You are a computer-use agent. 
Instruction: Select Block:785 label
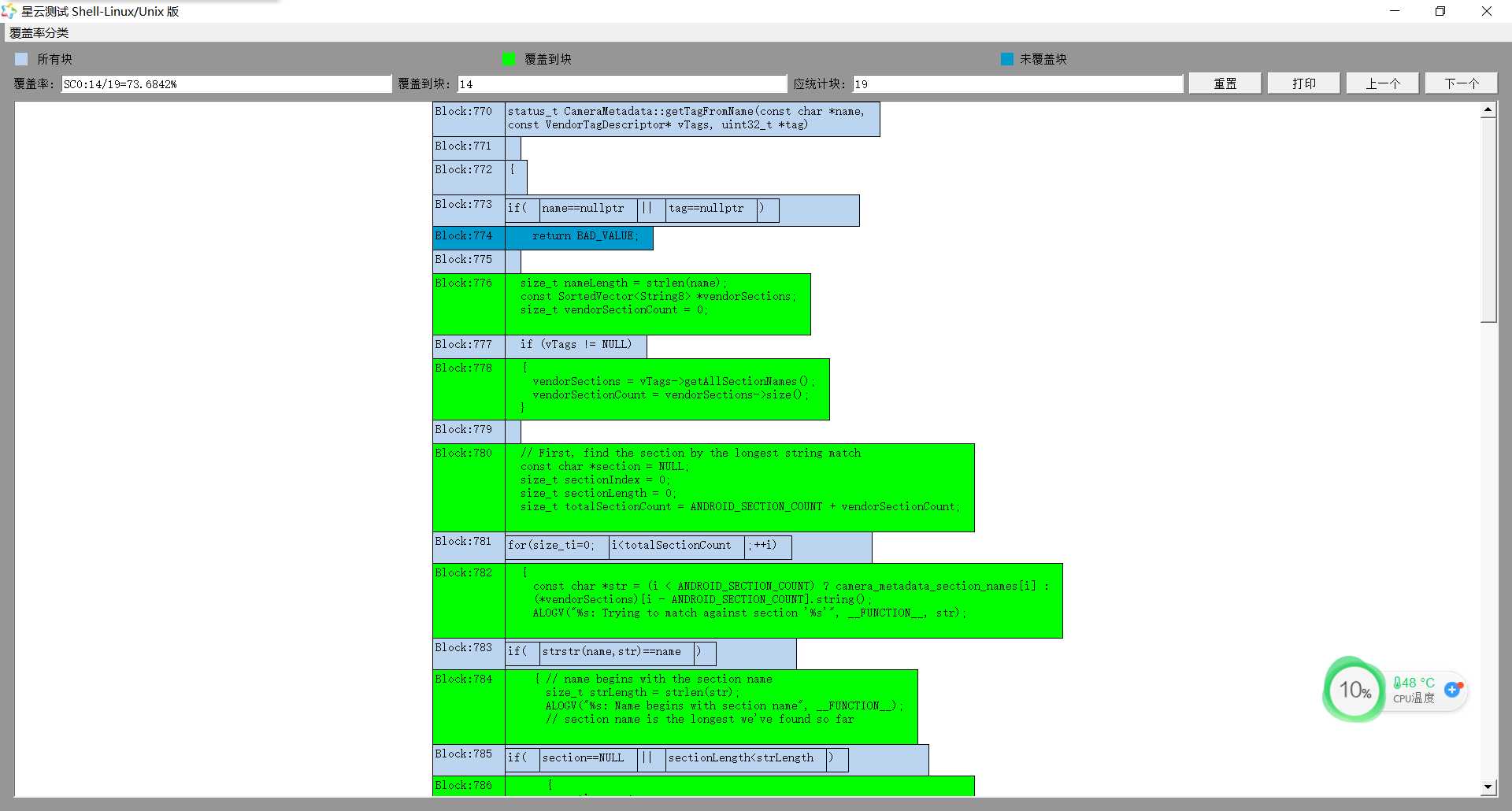(x=469, y=760)
